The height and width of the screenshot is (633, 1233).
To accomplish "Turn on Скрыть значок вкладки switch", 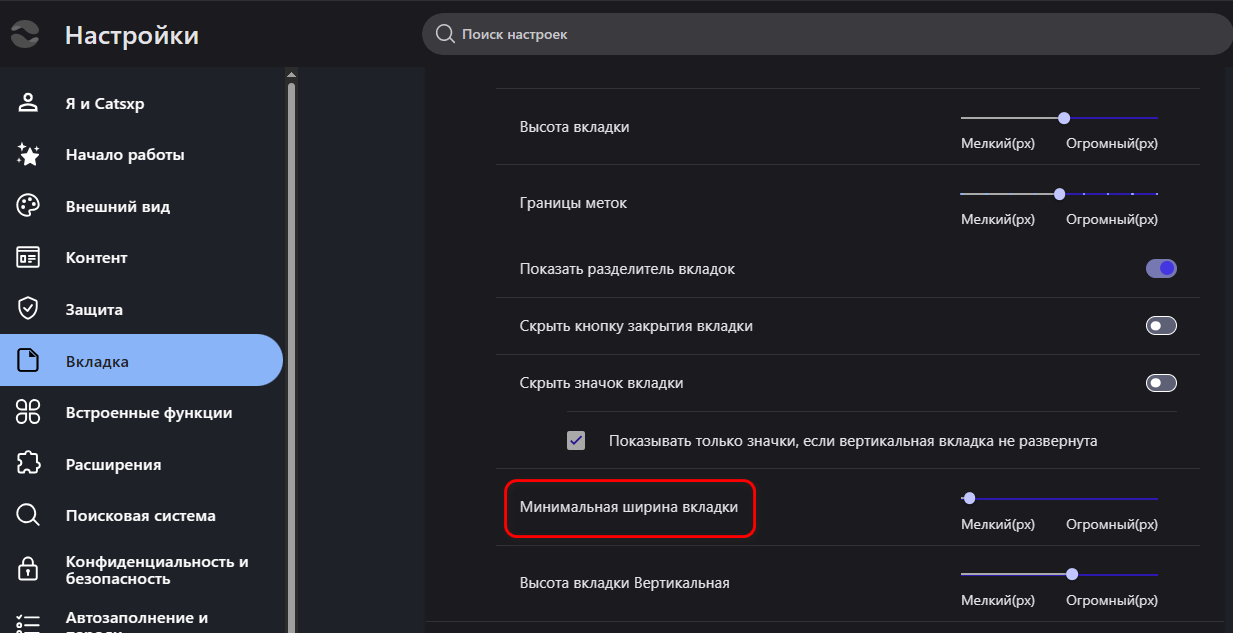I will pos(1161,383).
